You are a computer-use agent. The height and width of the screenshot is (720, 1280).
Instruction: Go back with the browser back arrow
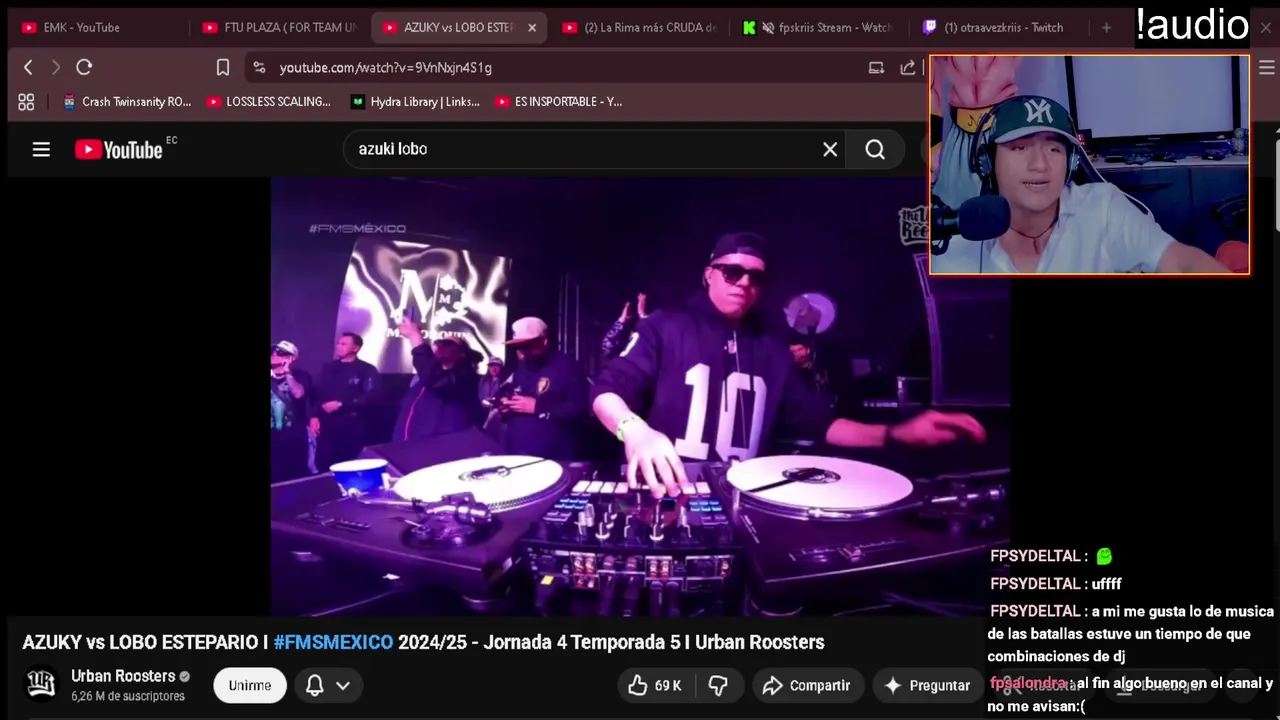pos(28,67)
